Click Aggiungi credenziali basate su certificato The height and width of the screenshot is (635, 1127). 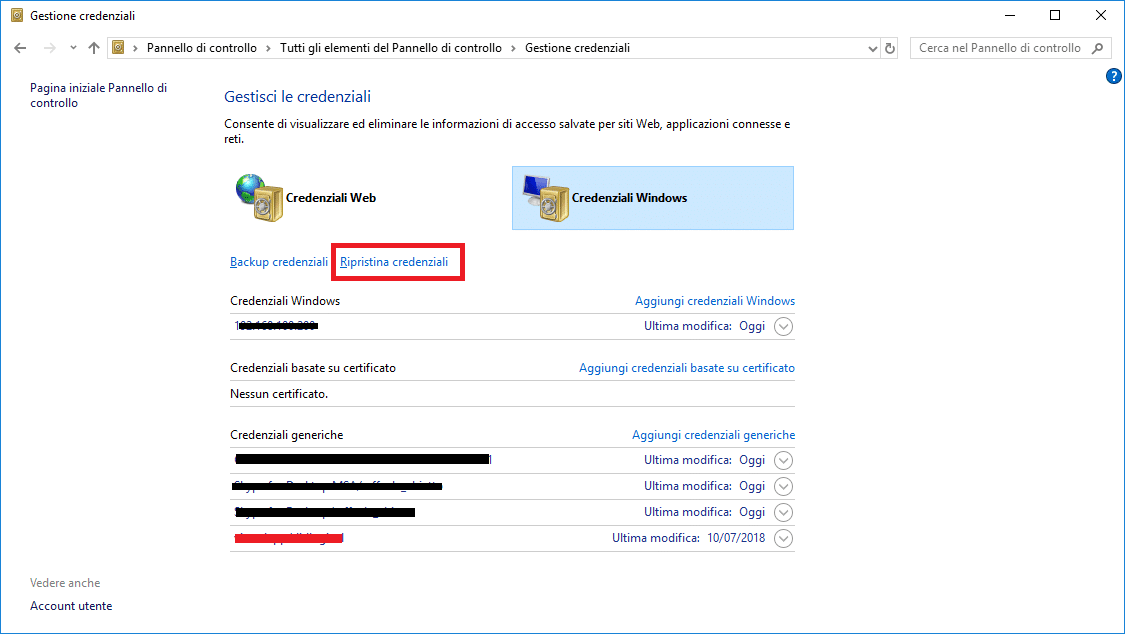(687, 368)
